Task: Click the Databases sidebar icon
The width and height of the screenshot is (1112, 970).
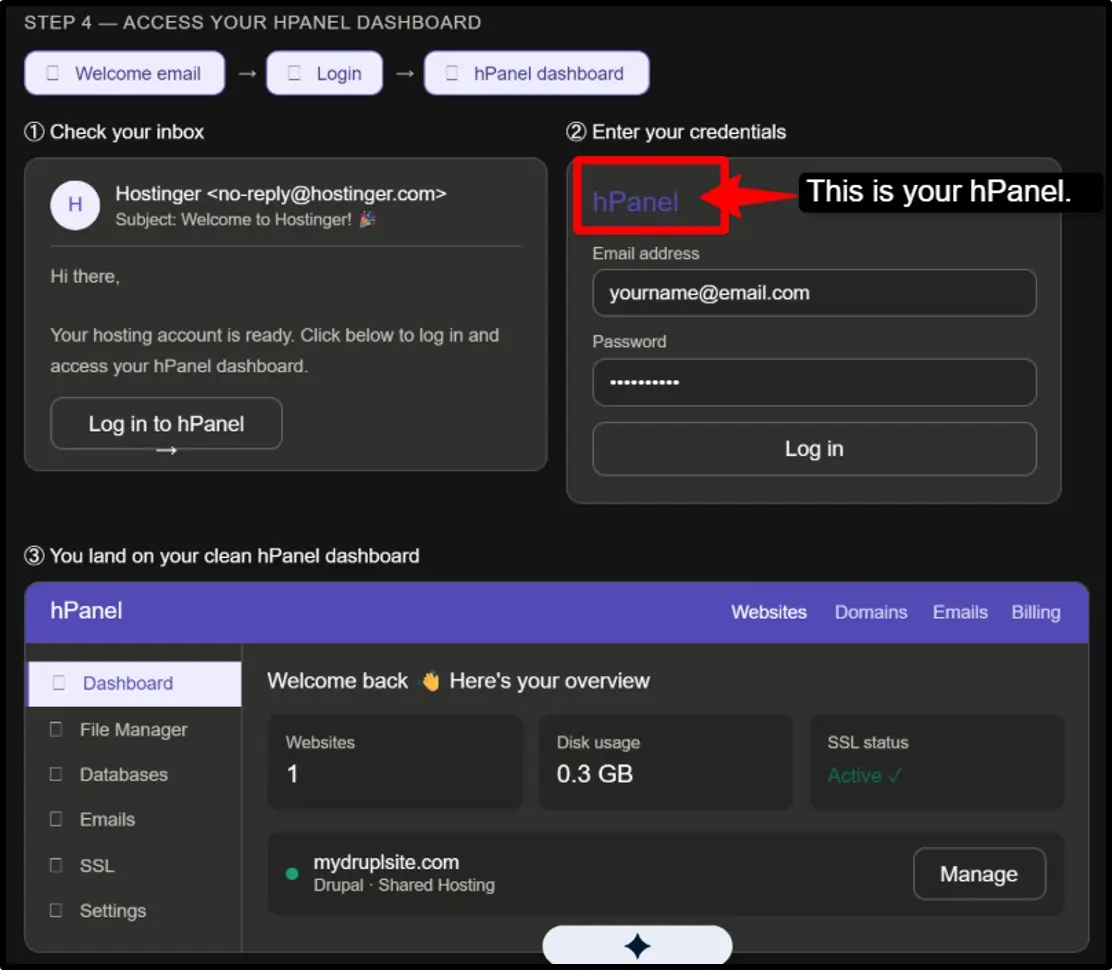Action: [56, 774]
